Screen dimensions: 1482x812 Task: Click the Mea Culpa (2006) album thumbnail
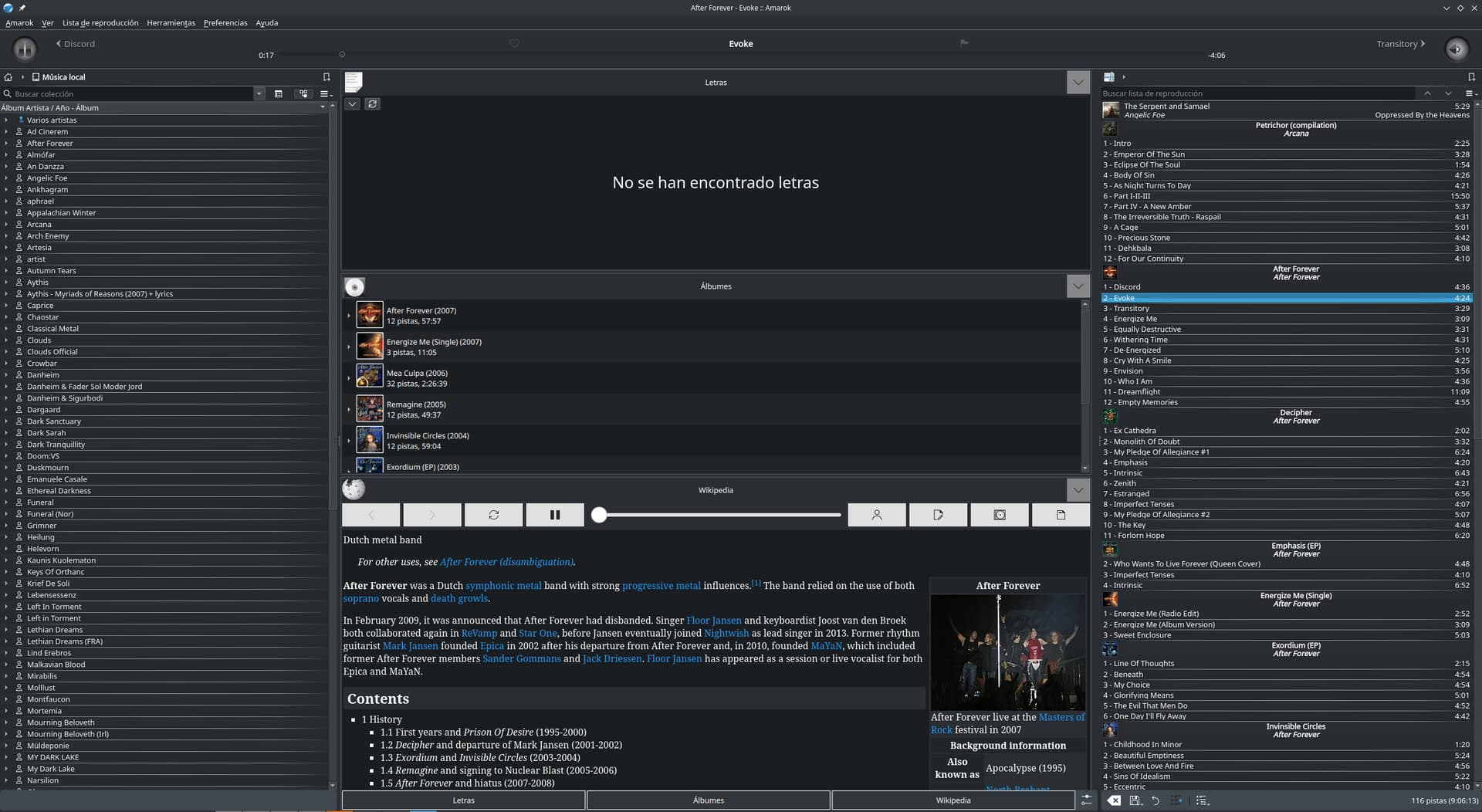(370, 377)
